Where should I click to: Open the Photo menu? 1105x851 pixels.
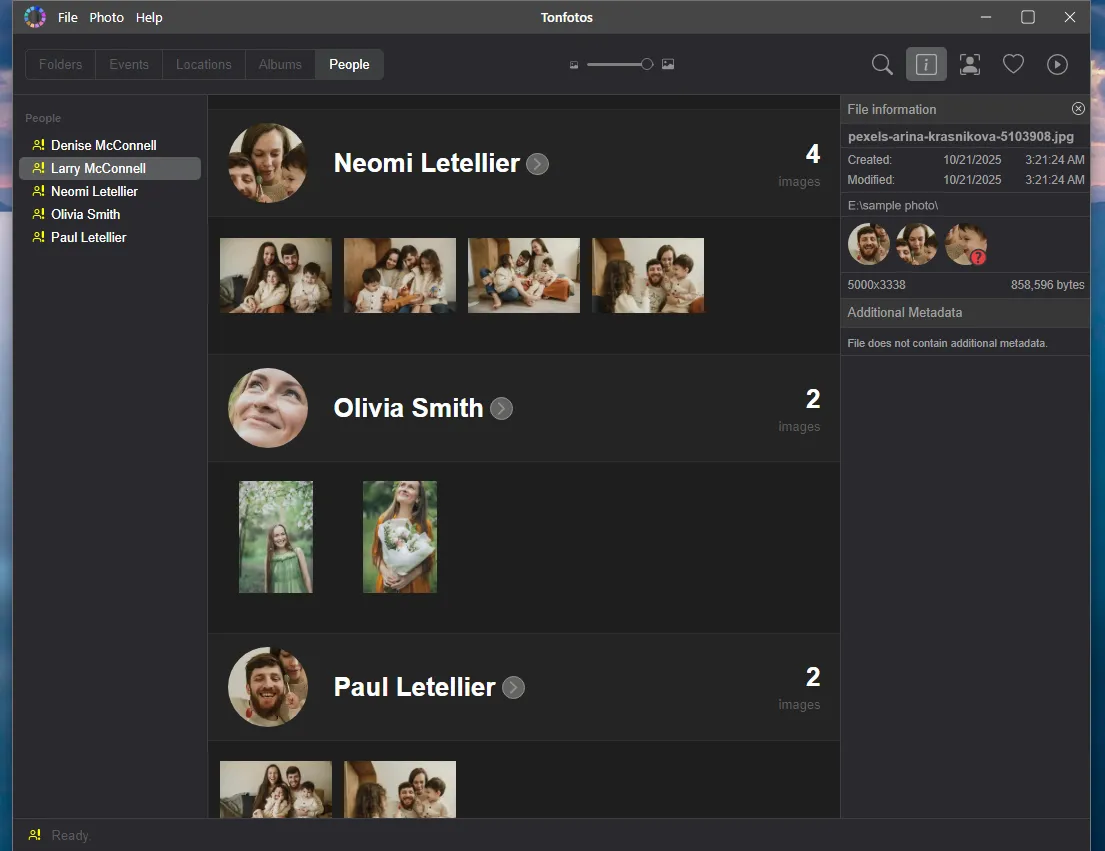pos(106,17)
